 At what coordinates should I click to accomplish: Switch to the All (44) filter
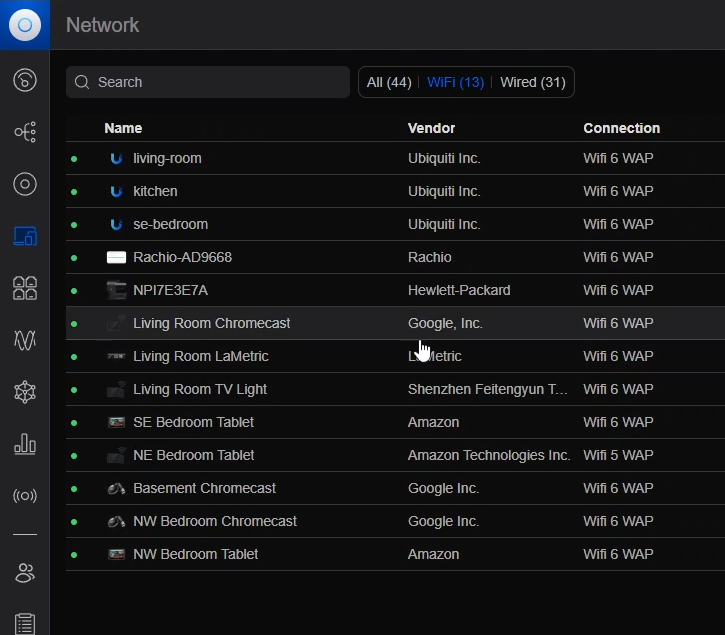tap(389, 82)
